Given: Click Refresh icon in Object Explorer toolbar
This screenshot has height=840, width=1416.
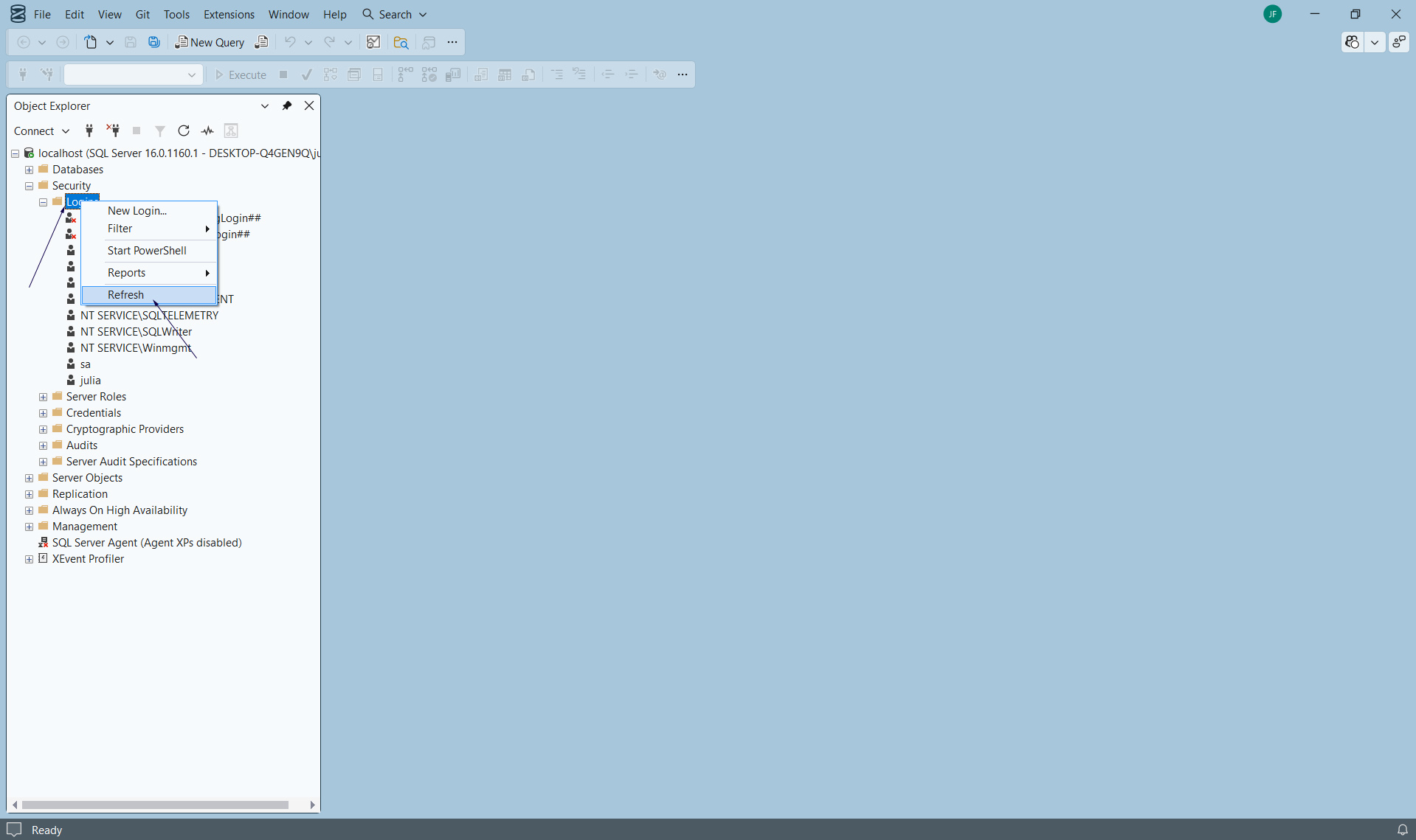Looking at the screenshot, I should coord(184,131).
